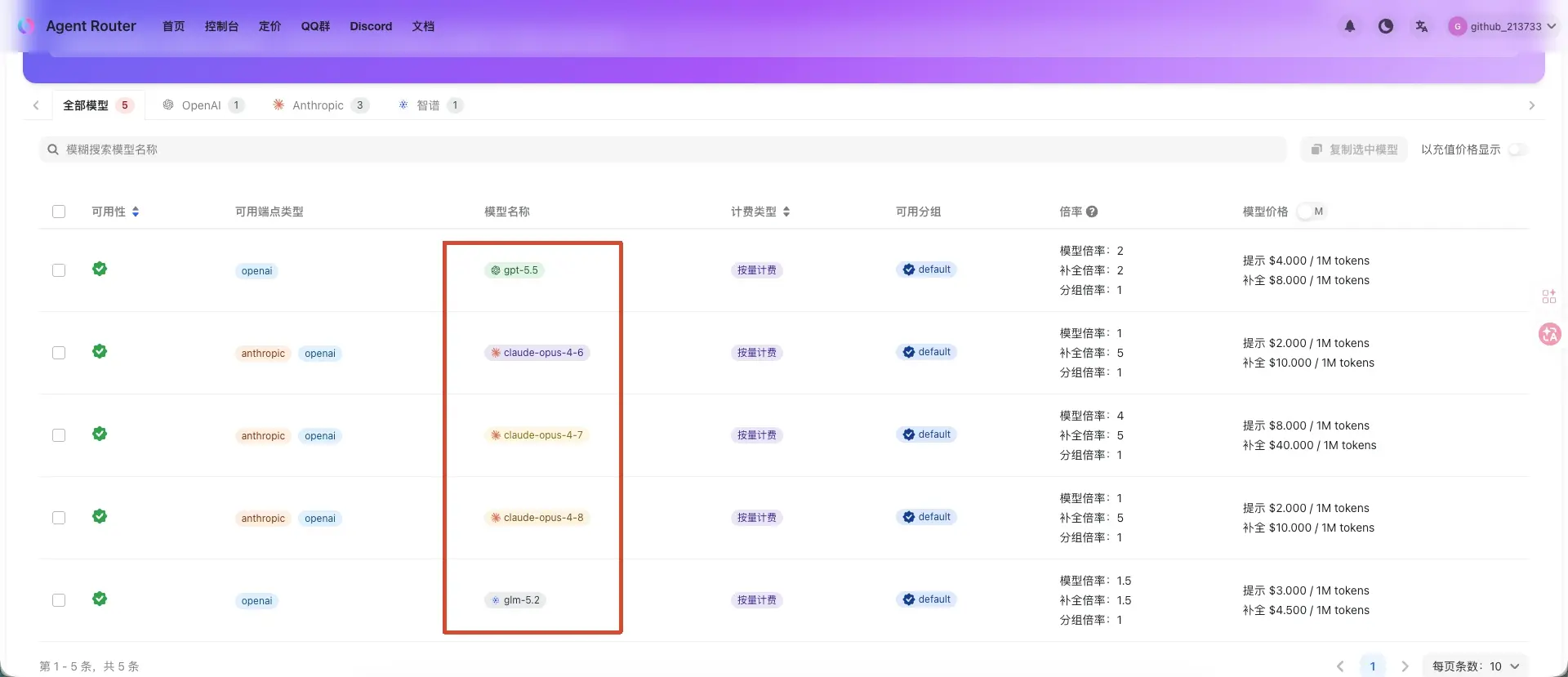
Task: Click the 补全 $40.000 / 1M tokens price text
Action: coord(1309,445)
